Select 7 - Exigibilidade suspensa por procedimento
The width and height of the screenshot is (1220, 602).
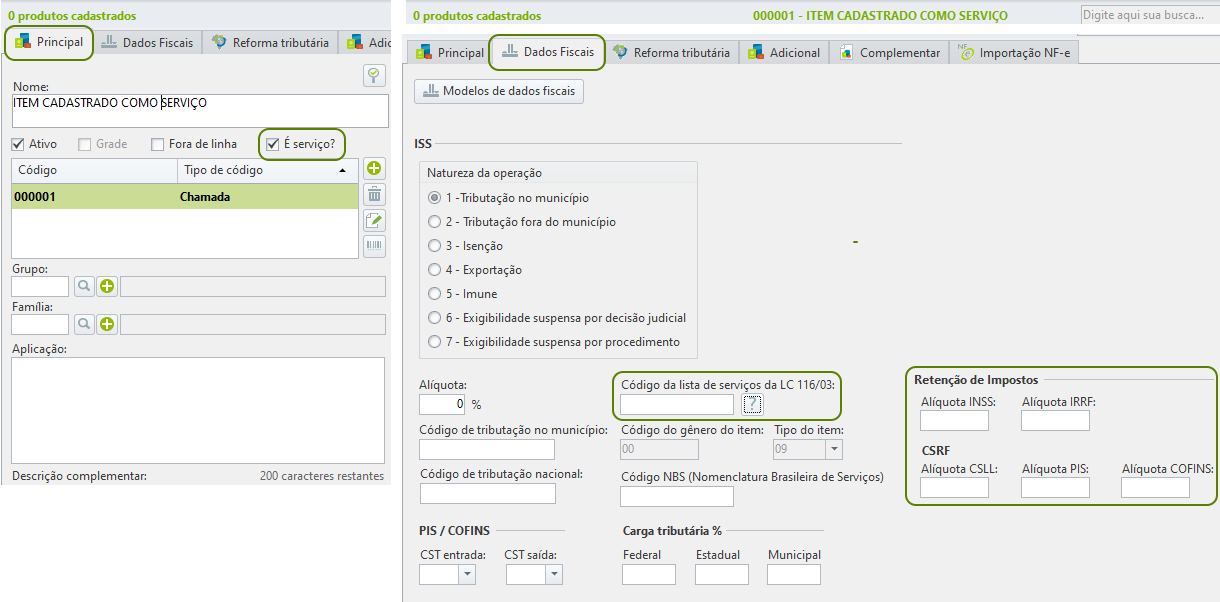(x=434, y=342)
